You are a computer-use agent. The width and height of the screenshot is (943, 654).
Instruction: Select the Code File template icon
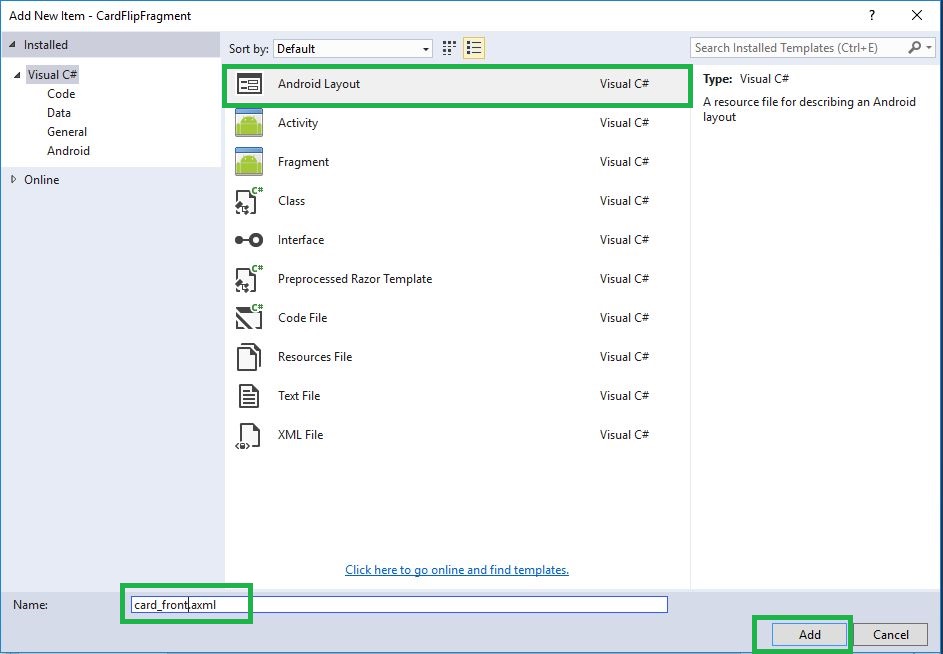tap(249, 318)
